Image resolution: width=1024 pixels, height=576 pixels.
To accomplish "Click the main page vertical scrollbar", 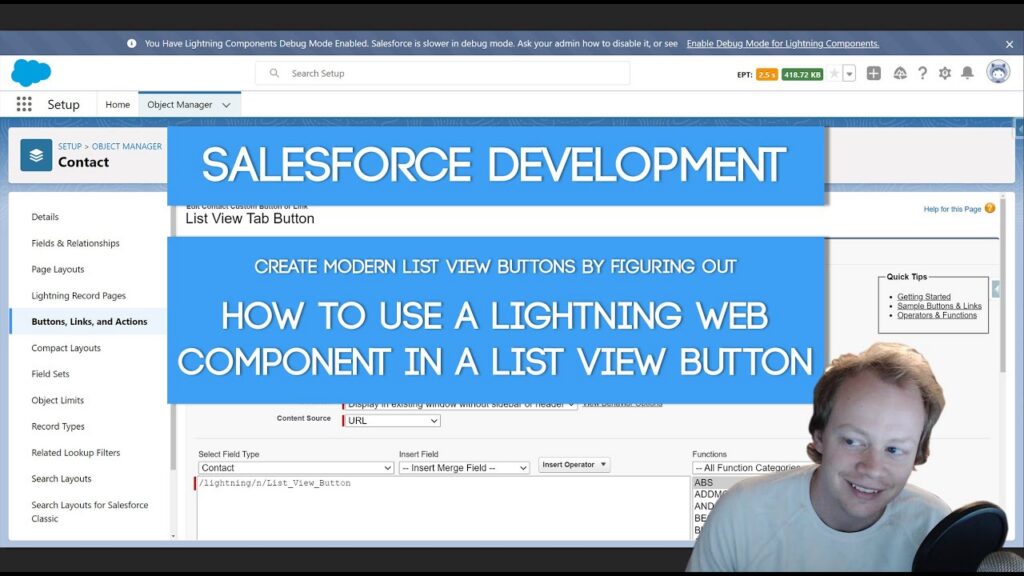I will (1003, 287).
